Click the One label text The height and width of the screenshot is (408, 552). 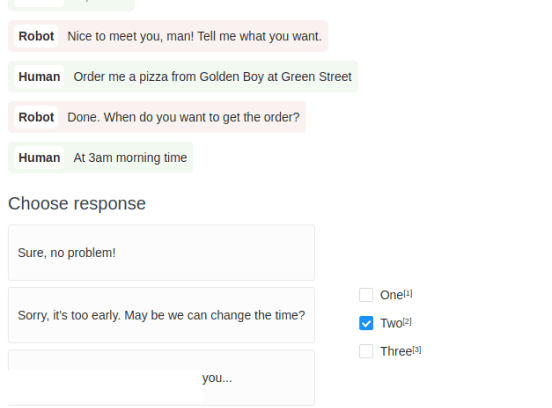coord(391,295)
